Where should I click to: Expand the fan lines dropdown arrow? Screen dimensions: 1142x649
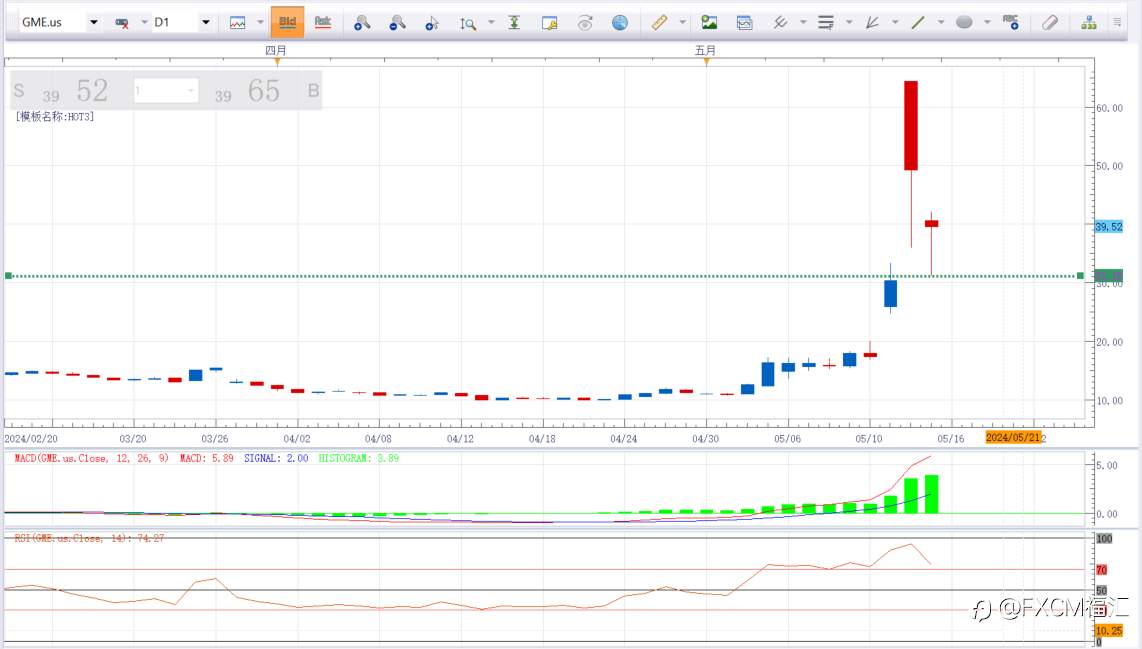pos(895,23)
